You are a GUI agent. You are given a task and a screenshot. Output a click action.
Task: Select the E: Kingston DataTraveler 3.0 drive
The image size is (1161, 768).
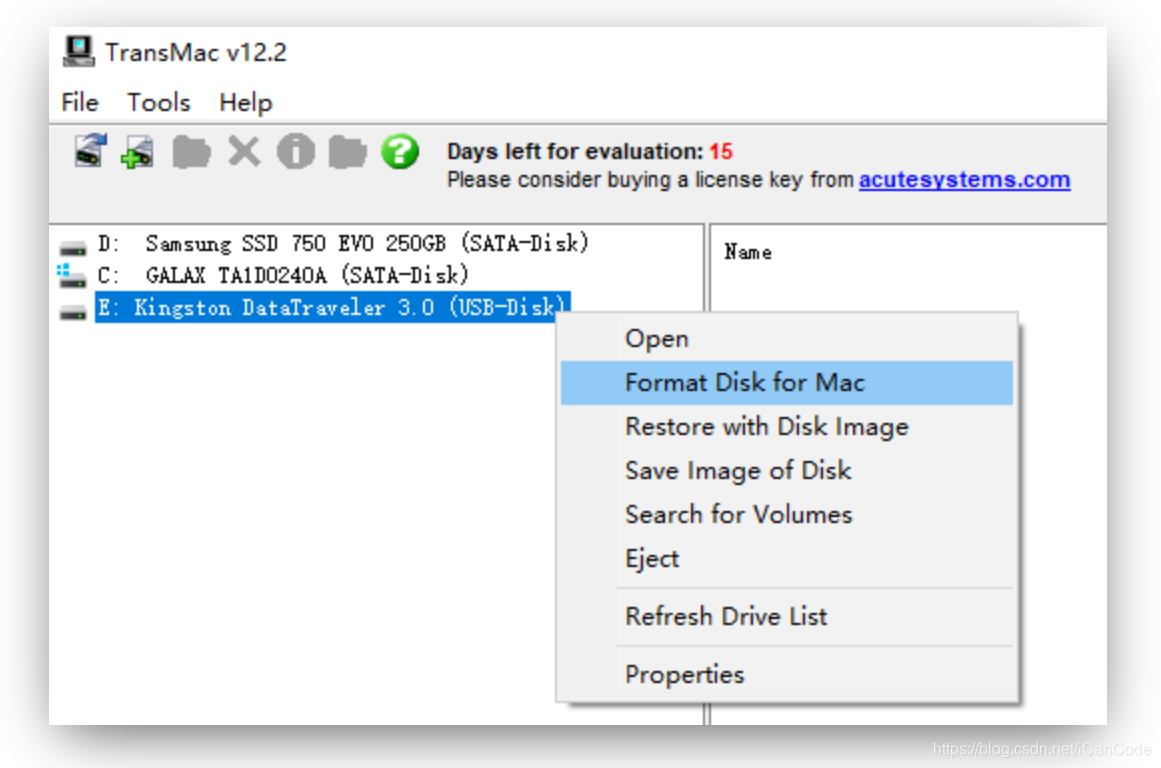[x=332, y=307]
